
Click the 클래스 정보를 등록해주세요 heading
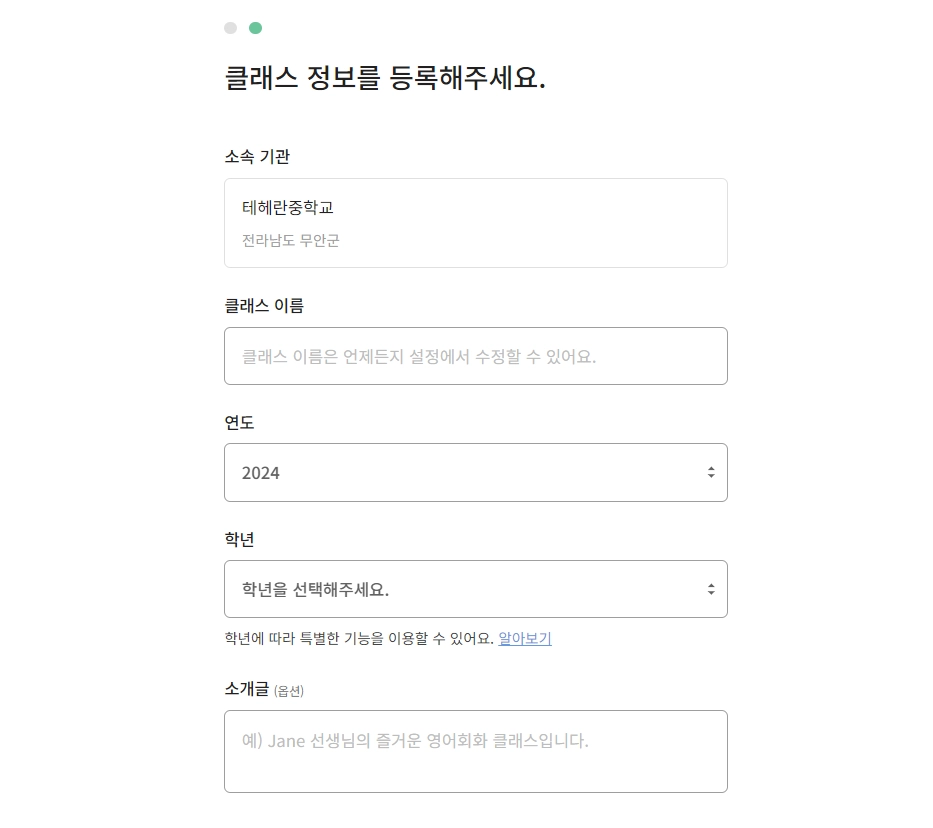click(x=385, y=79)
